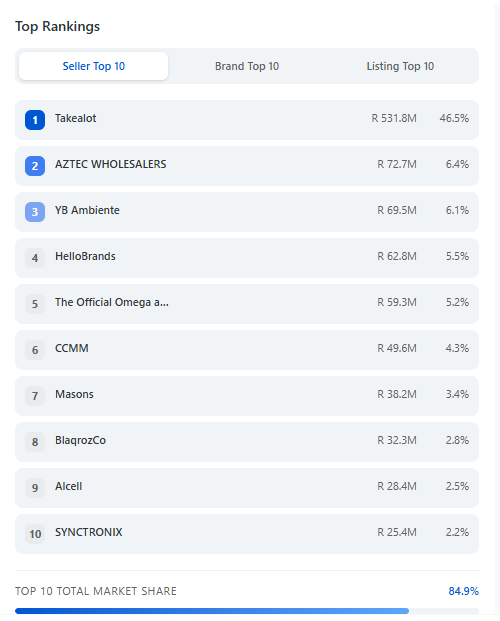The height and width of the screenshot is (621, 500).
Task: Click the rank 6 badge beside CCMM
Action: click(x=35, y=350)
